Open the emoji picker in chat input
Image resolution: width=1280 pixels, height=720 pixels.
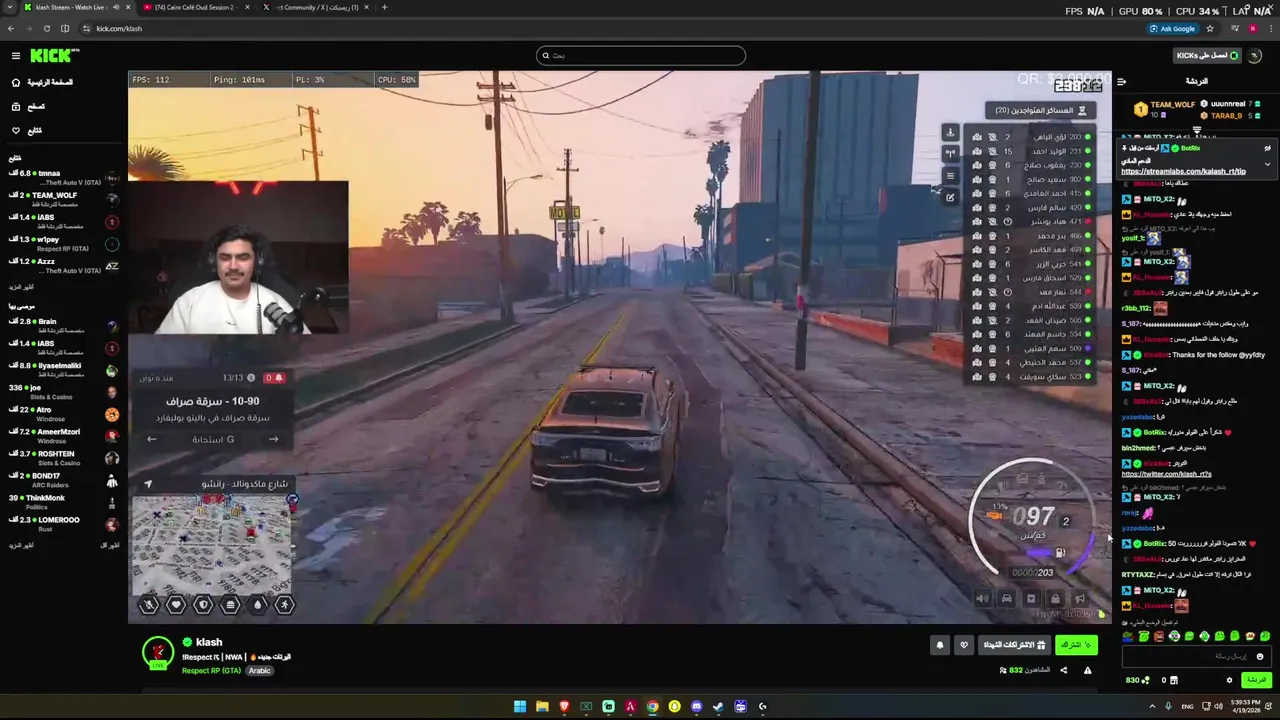tap(1260, 656)
